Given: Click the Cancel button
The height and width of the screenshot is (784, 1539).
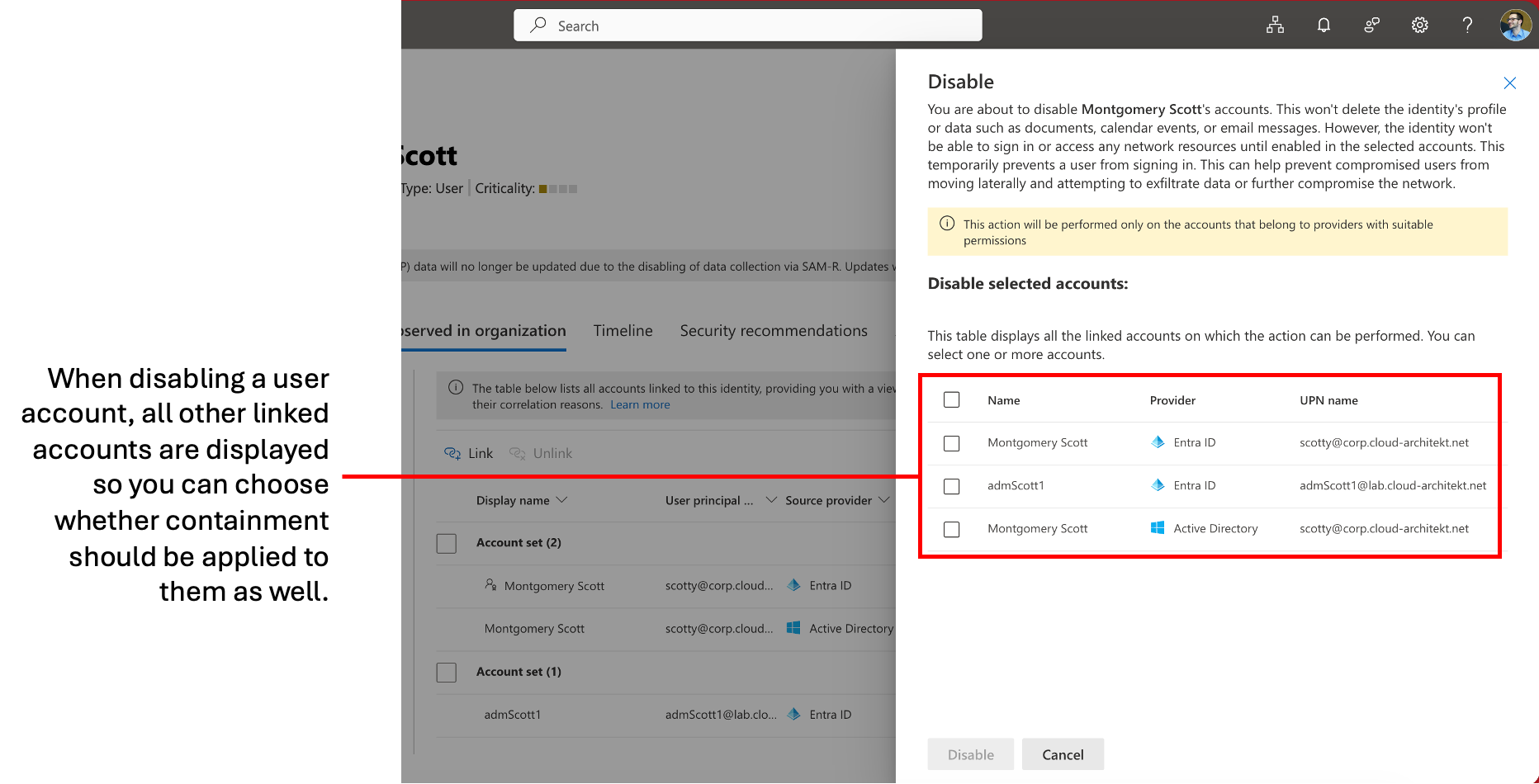Looking at the screenshot, I should point(1063,754).
